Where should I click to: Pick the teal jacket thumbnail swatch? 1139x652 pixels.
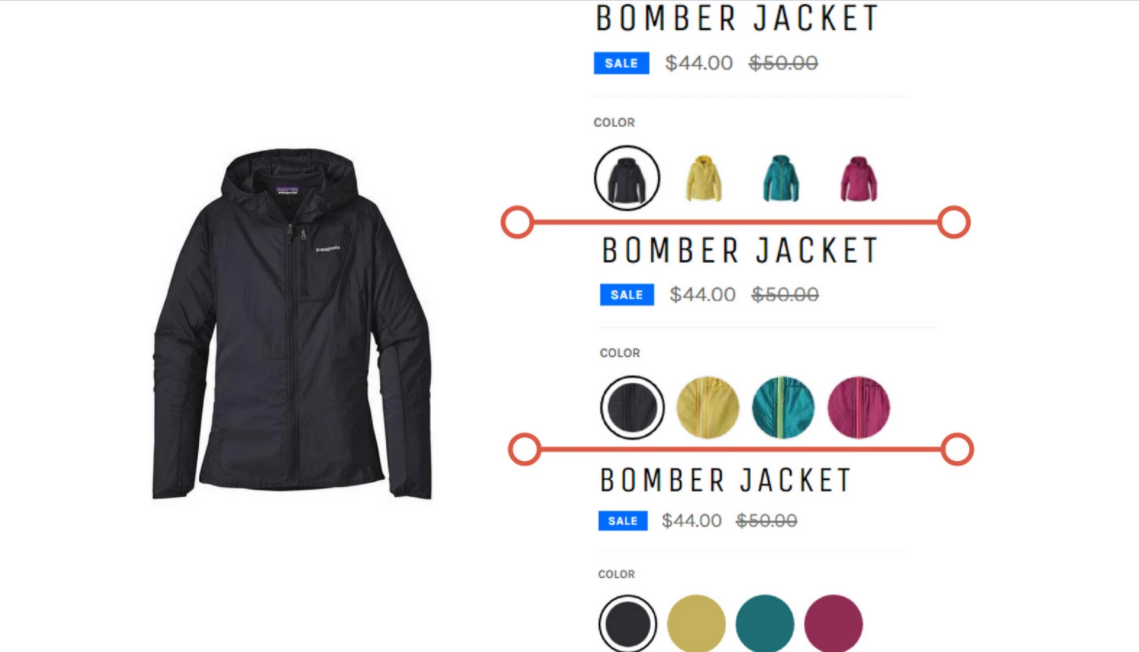(x=781, y=178)
